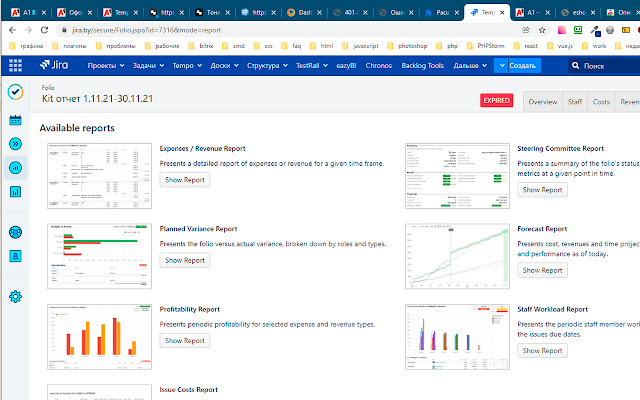Show the Steering Committee Report
Image resolution: width=640 pixels, height=400 pixels.
click(542, 190)
